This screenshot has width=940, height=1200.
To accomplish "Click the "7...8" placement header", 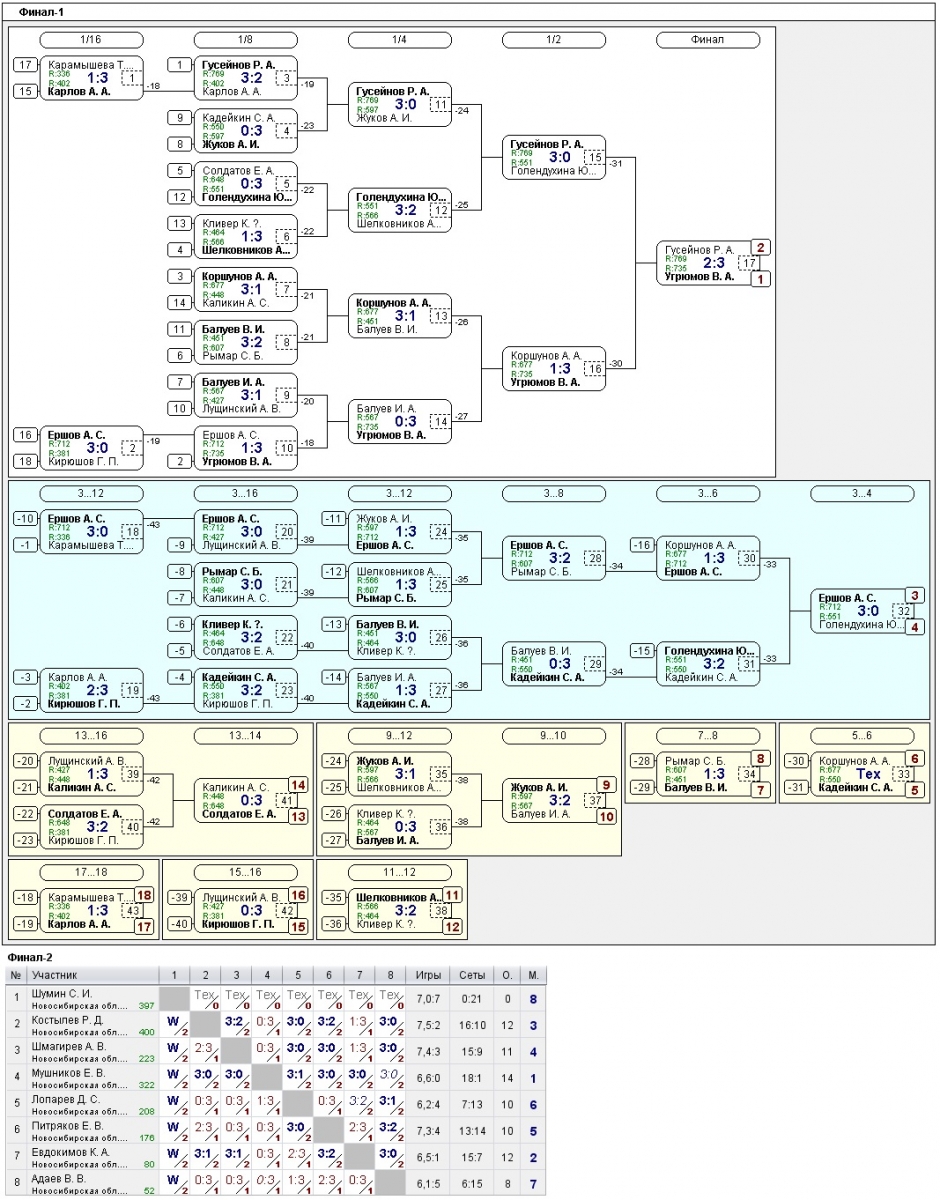I will tap(707, 736).
